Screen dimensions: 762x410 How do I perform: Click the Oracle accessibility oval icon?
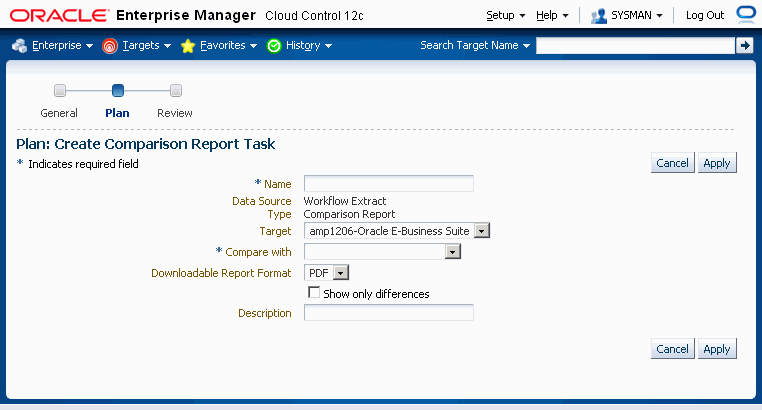[x=746, y=13]
